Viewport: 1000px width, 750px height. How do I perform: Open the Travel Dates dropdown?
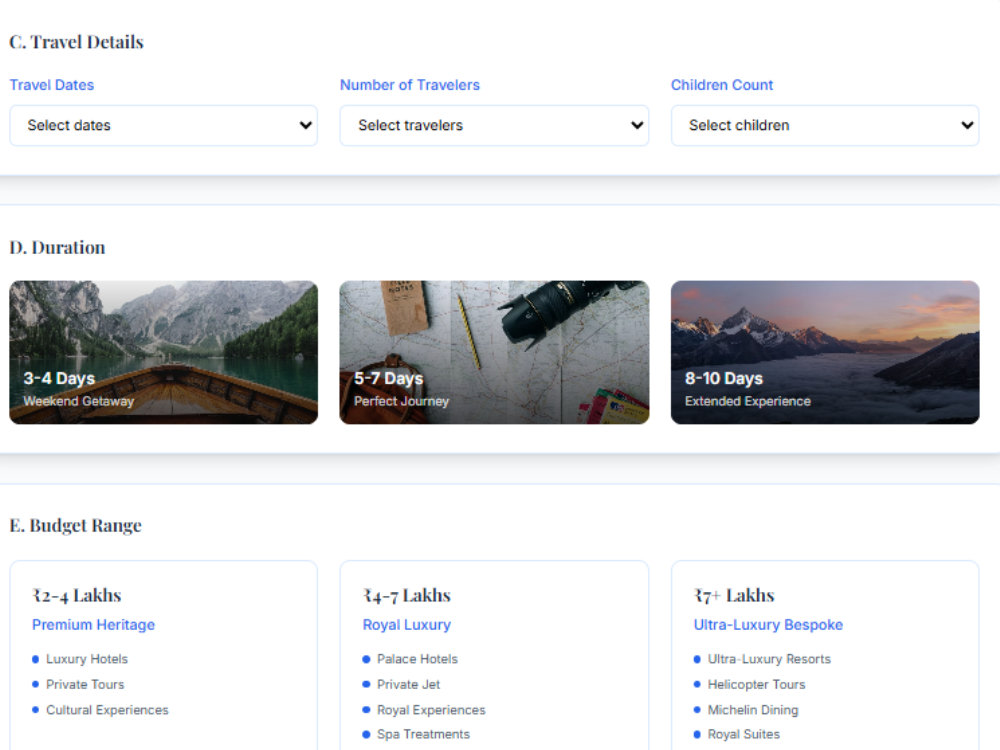point(163,126)
